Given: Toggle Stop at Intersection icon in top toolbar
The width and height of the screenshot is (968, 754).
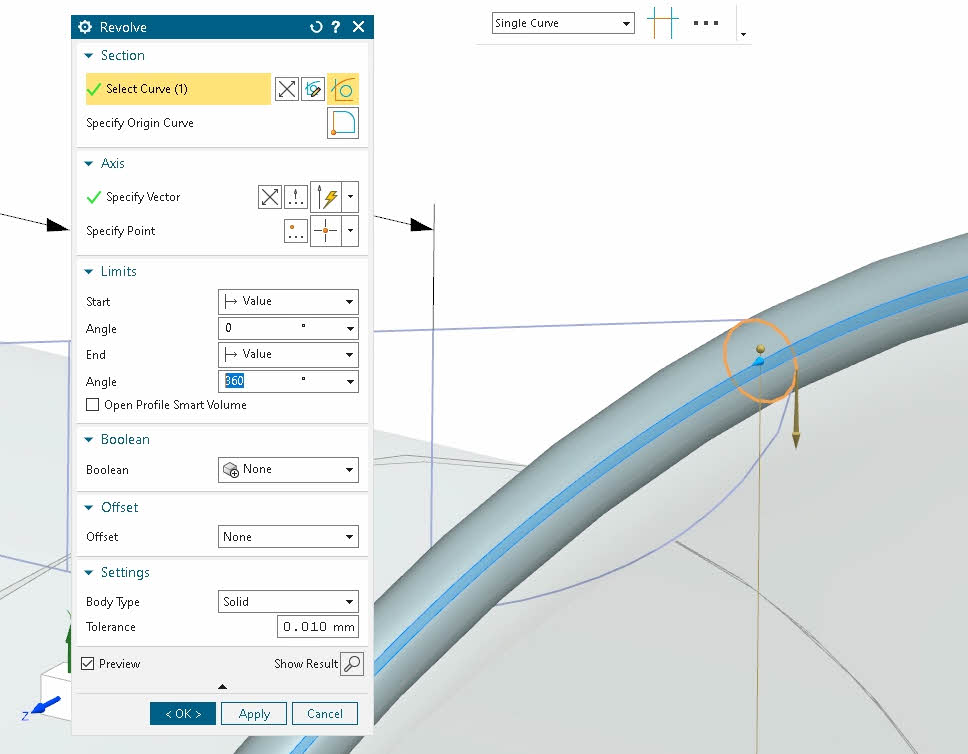Looking at the screenshot, I should 662,23.
